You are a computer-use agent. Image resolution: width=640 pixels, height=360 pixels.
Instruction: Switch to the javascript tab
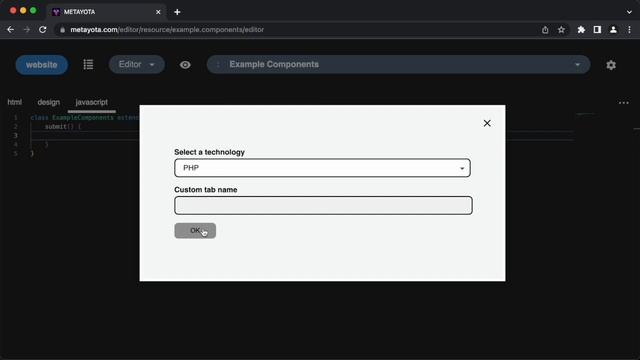[91, 102]
